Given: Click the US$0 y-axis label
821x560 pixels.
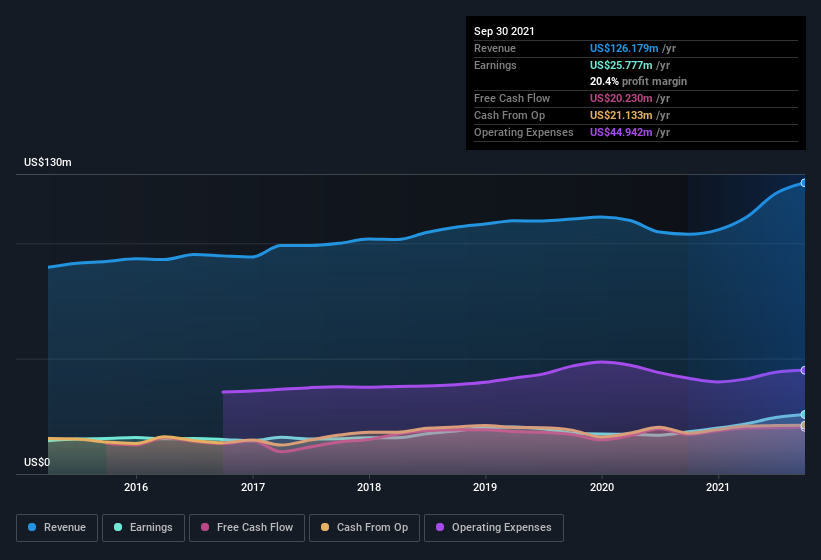Looking at the screenshot, I should tap(37, 462).
